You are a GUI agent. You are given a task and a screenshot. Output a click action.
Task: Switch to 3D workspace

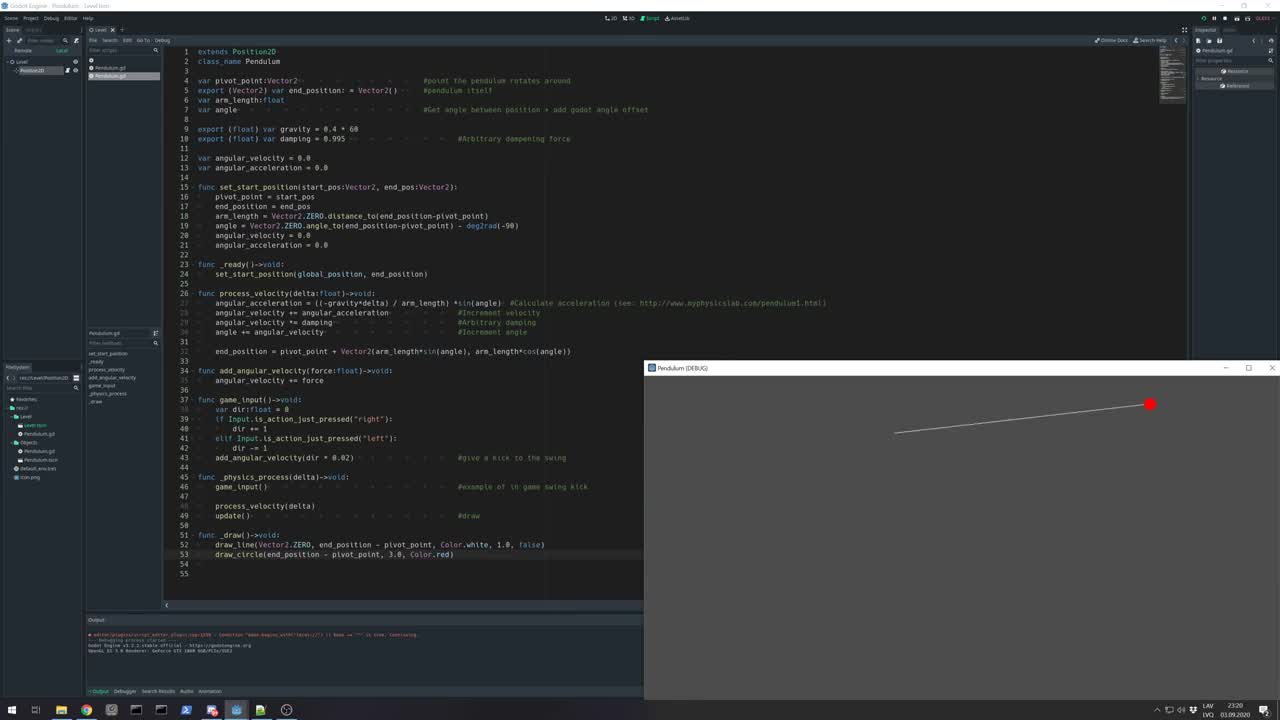pos(630,18)
